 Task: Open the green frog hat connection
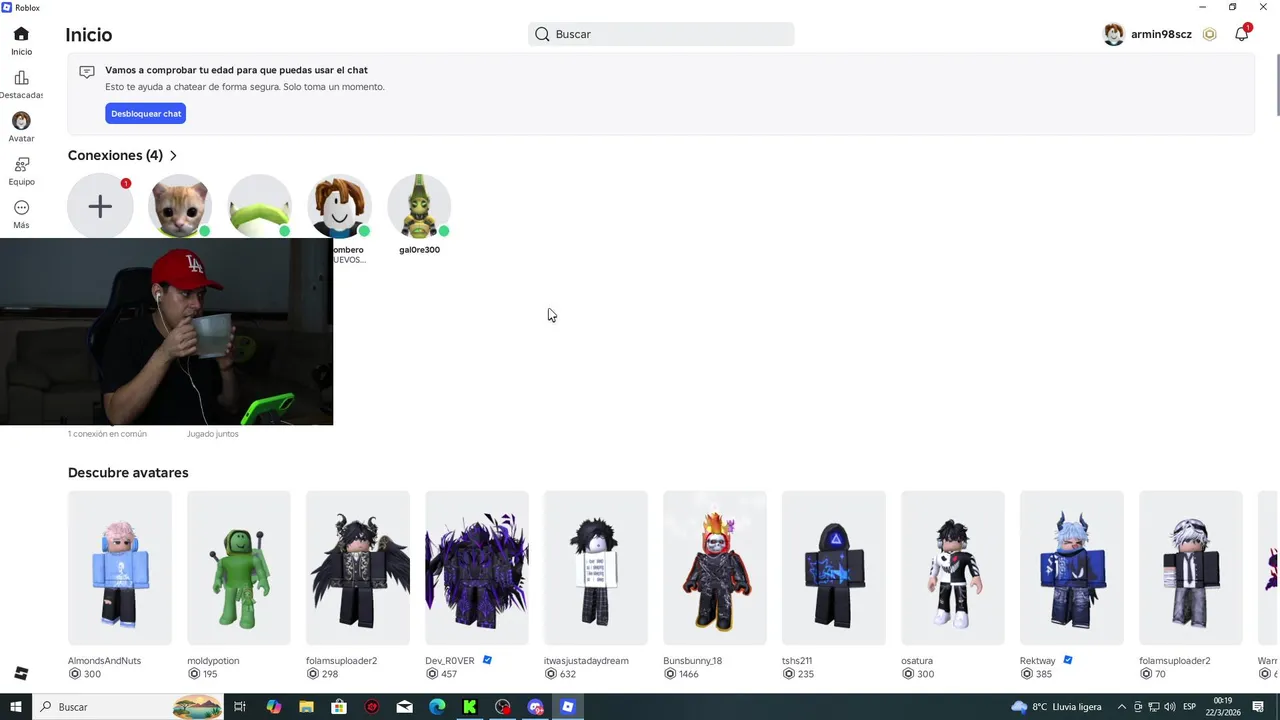pyautogui.click(x=260, y=206)
